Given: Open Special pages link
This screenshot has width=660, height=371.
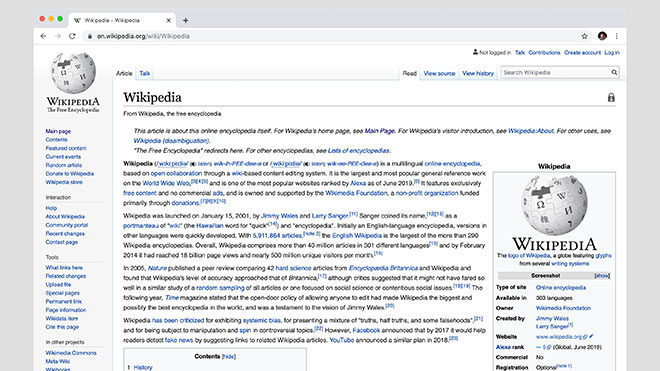Looking at the screenshot, I should click(x=63, y=293).
